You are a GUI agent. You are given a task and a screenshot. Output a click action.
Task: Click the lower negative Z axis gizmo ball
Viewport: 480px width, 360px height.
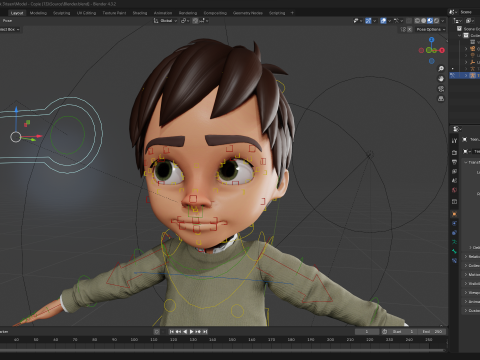[x=432, y=61]
